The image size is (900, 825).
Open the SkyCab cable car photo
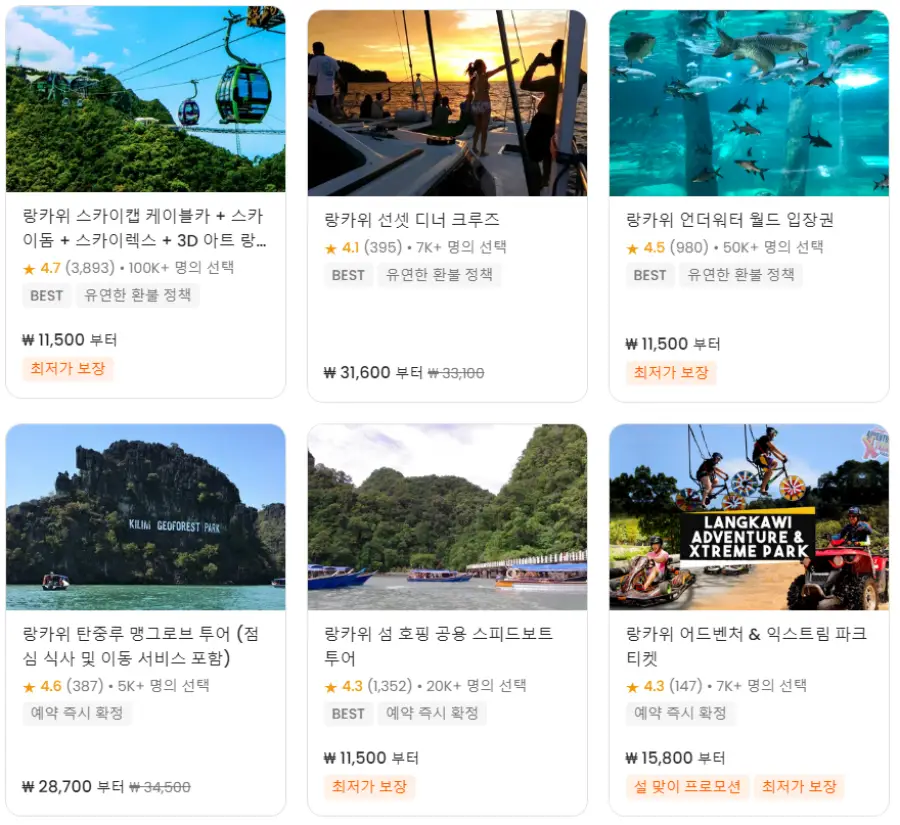(x=145, y=99)
